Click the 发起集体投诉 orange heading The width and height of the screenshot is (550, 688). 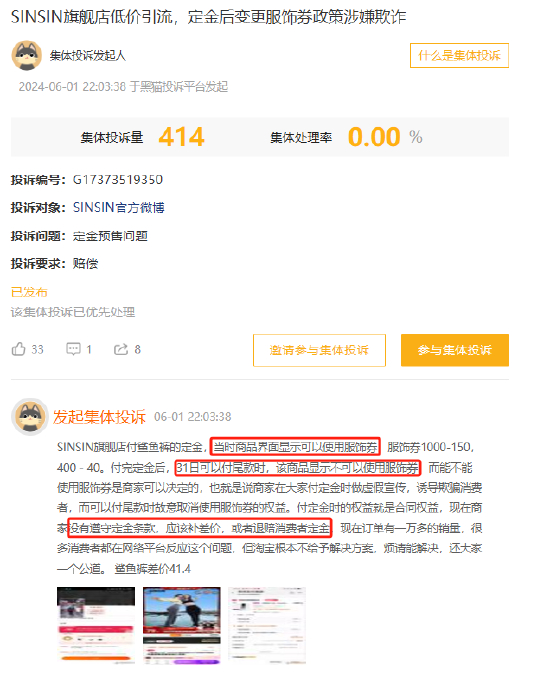tap(99, 417)
